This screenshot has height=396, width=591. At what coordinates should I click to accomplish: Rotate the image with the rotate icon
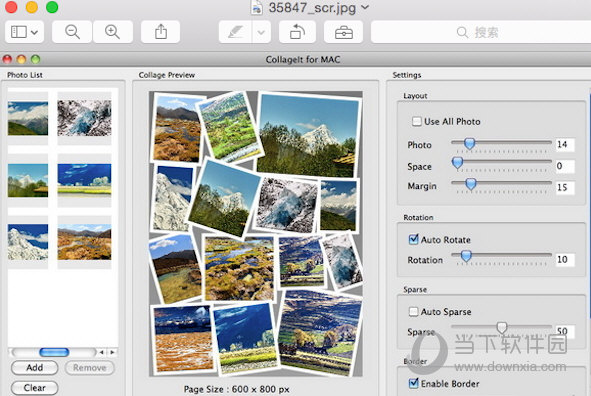297,32
